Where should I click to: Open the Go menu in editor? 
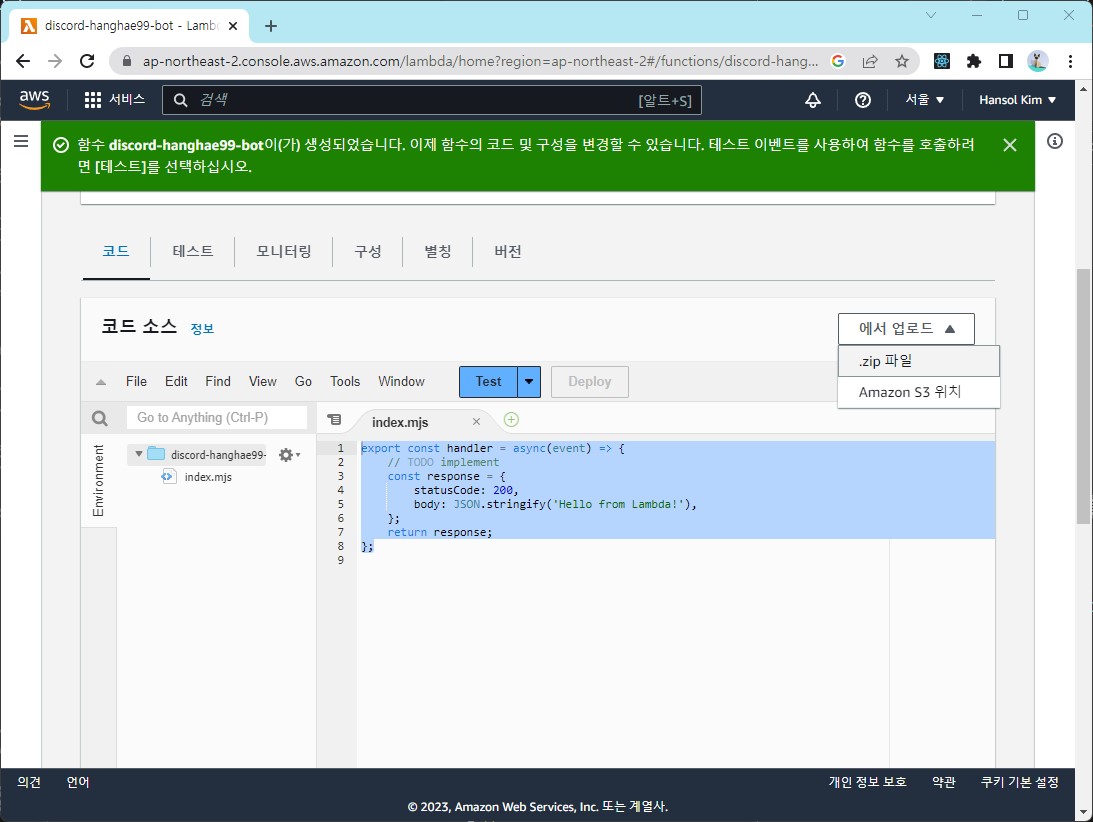303,381
